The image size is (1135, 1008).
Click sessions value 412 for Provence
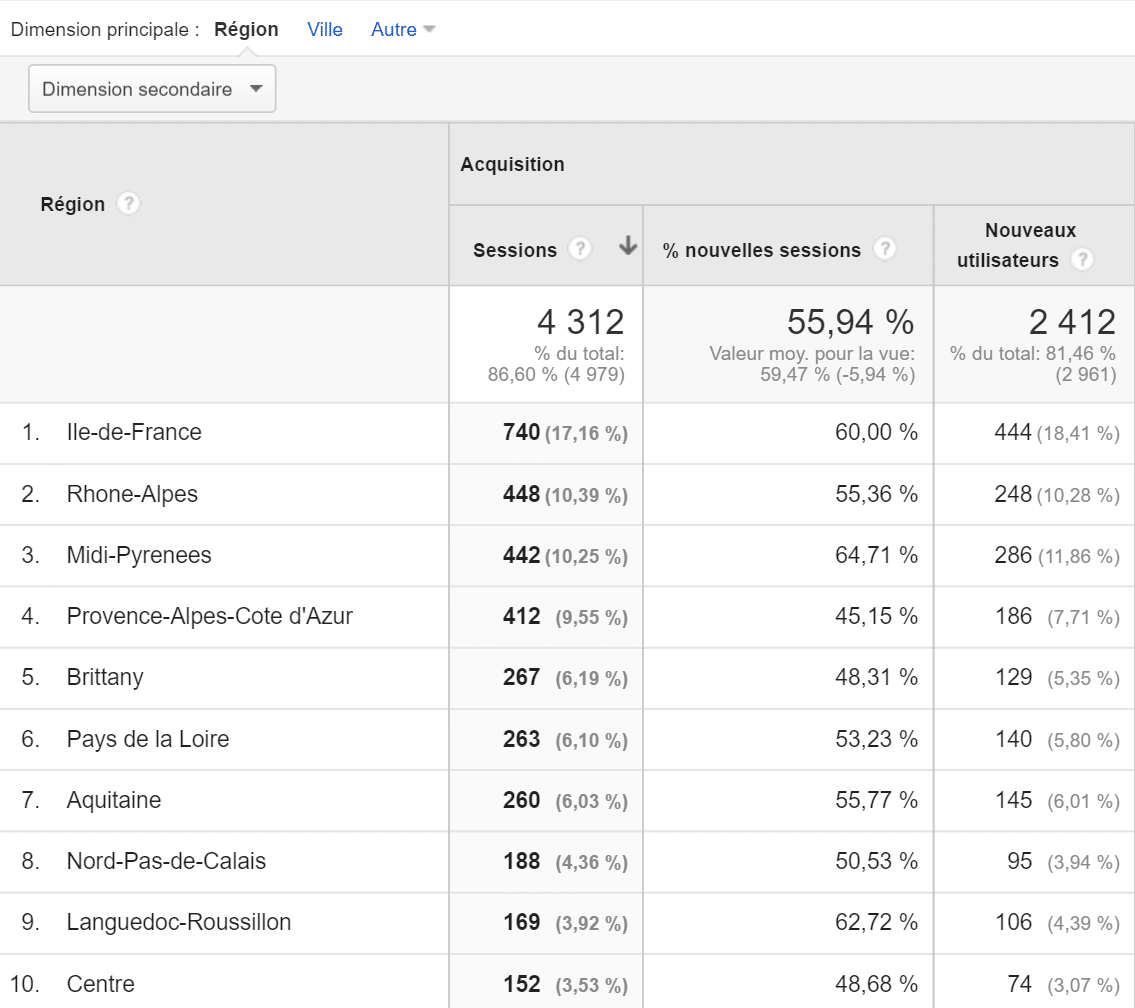521,616
